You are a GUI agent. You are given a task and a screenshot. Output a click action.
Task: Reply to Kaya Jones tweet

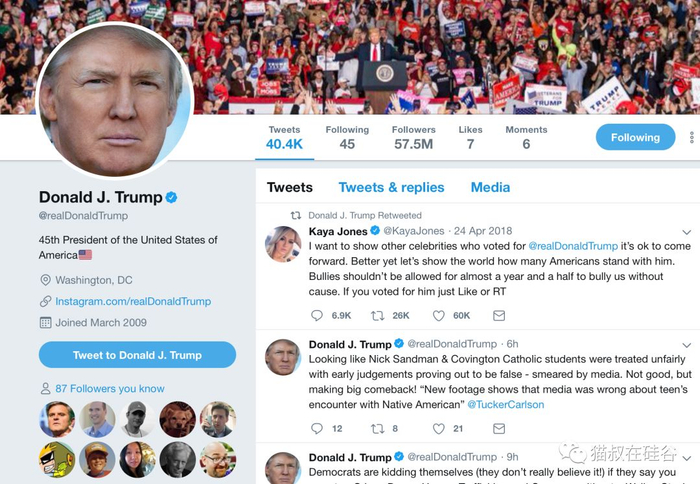pos(317,316)
